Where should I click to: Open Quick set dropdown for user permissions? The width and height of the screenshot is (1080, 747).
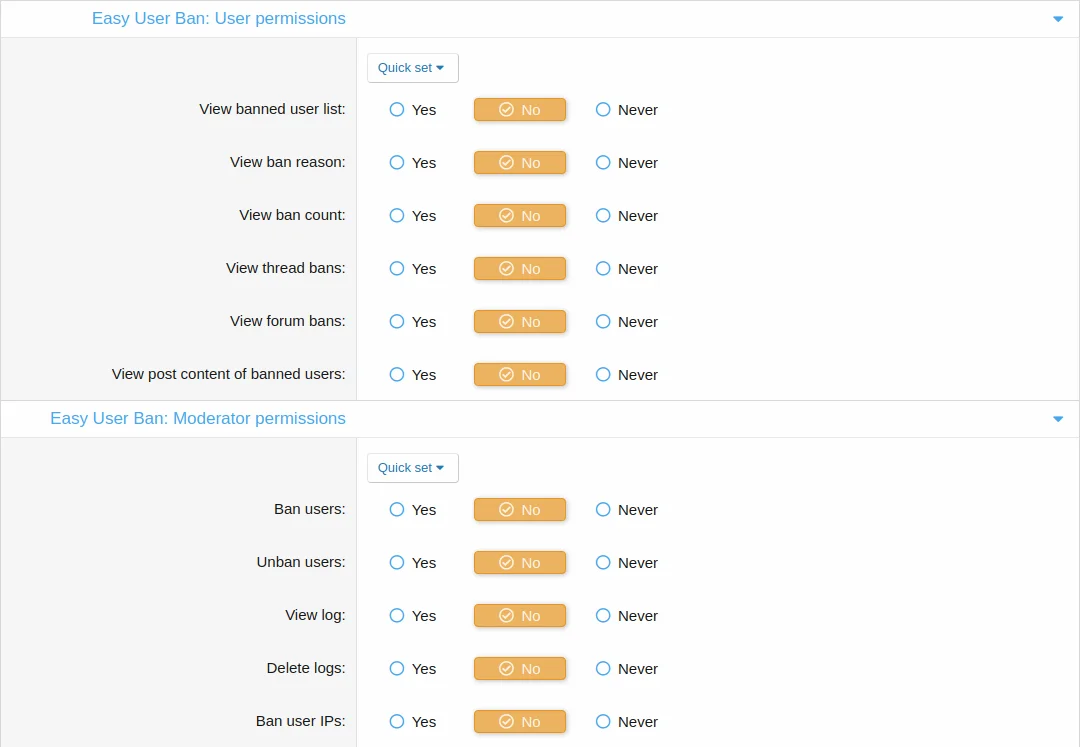pos(412,68)
